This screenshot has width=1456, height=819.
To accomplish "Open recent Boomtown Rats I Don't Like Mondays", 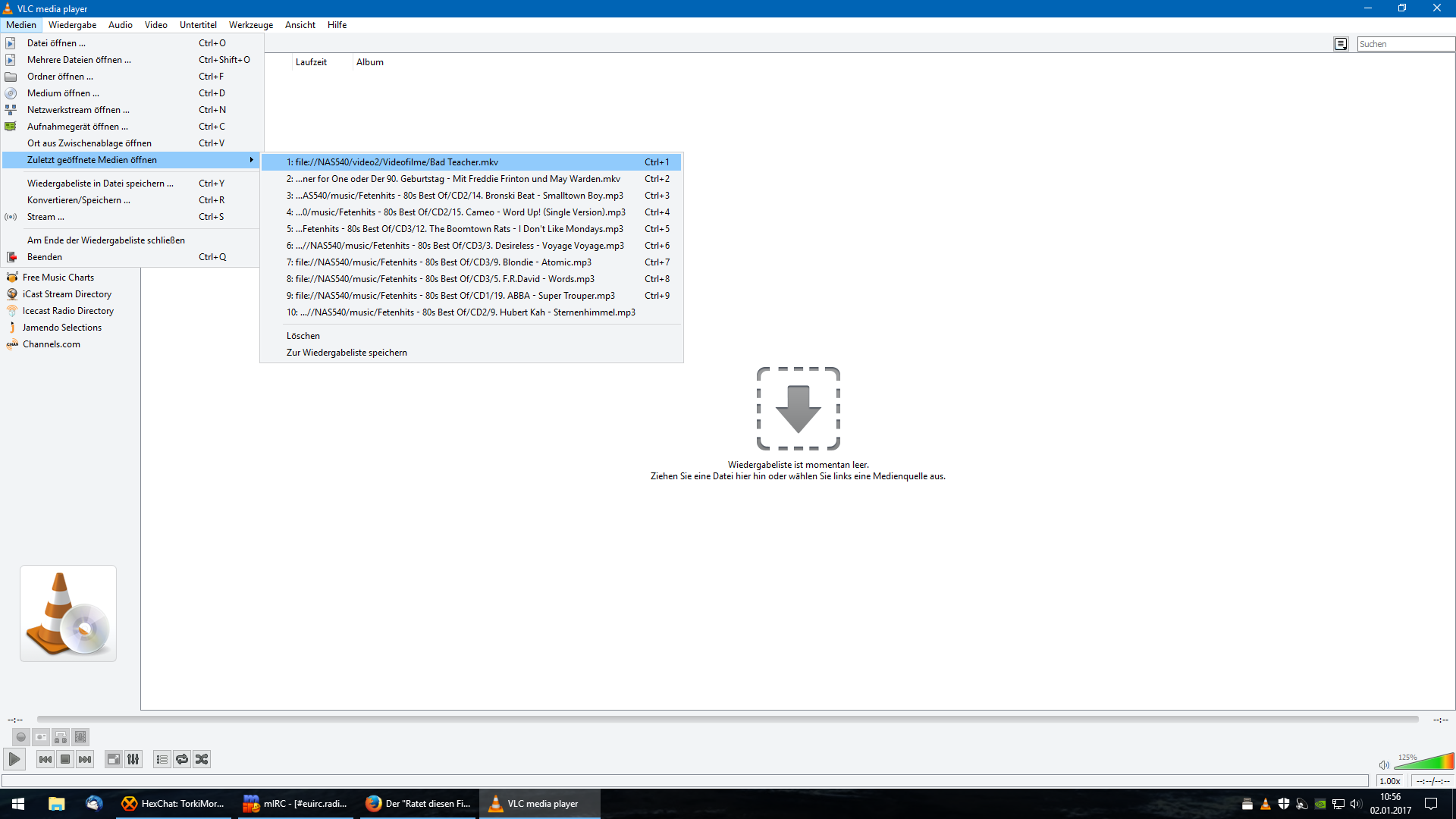I will (x=471, y=229).
